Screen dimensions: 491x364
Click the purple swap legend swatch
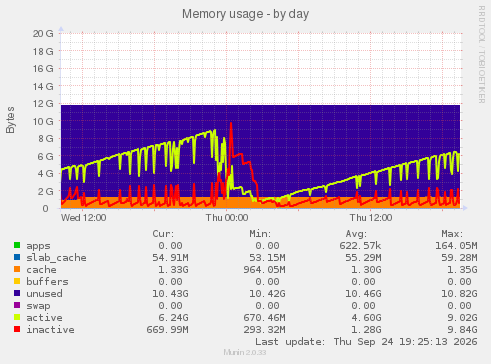coord(17,305)
